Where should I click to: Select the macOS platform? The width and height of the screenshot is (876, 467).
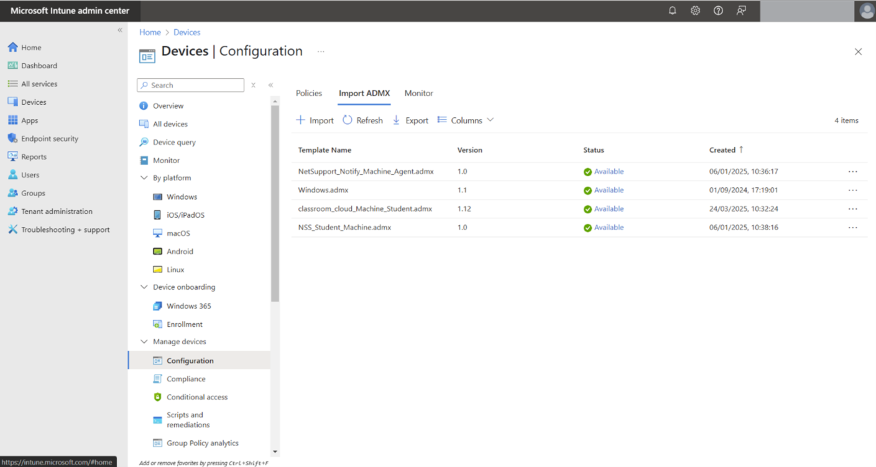[x=178, y=233]
